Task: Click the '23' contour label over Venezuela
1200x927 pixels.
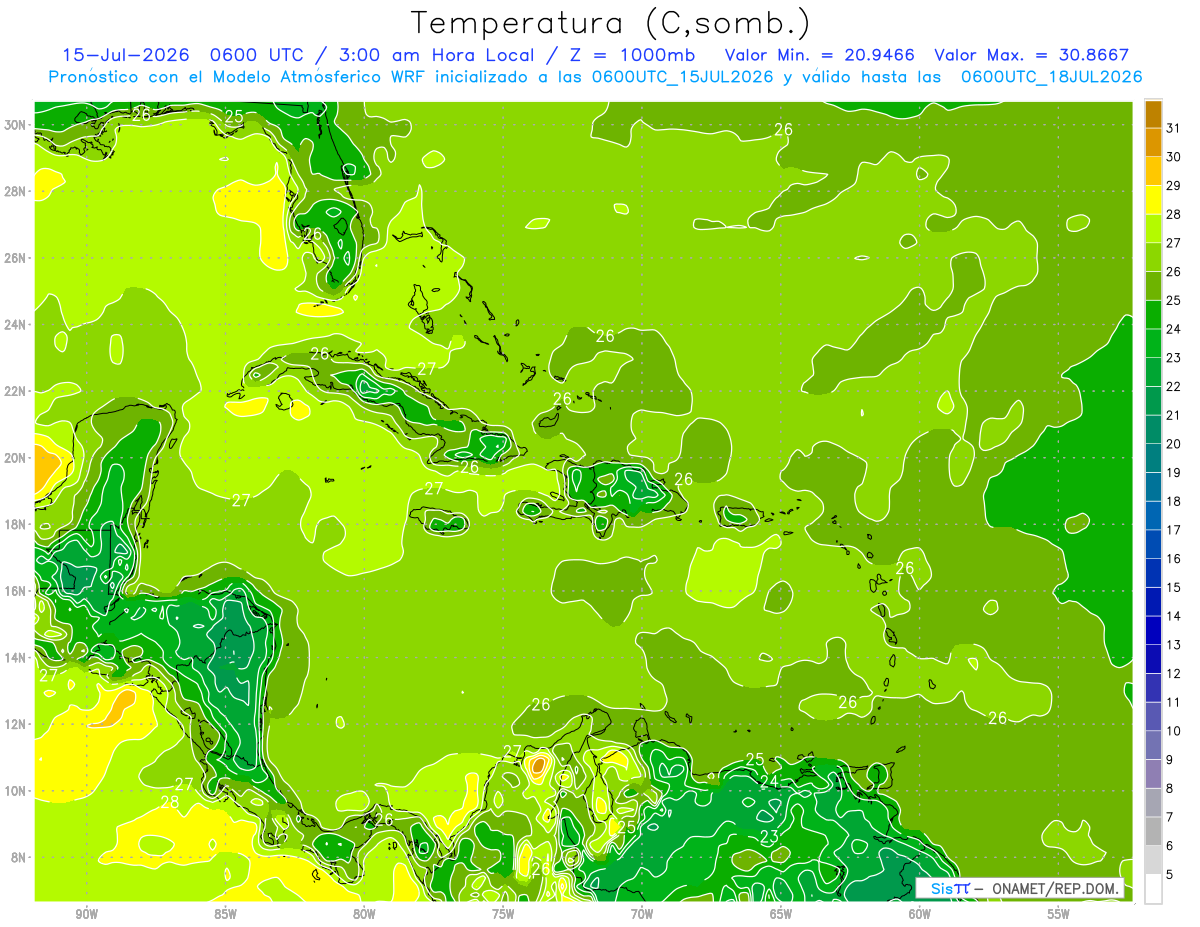Action: pyautogui.click(x=769, y=837)
